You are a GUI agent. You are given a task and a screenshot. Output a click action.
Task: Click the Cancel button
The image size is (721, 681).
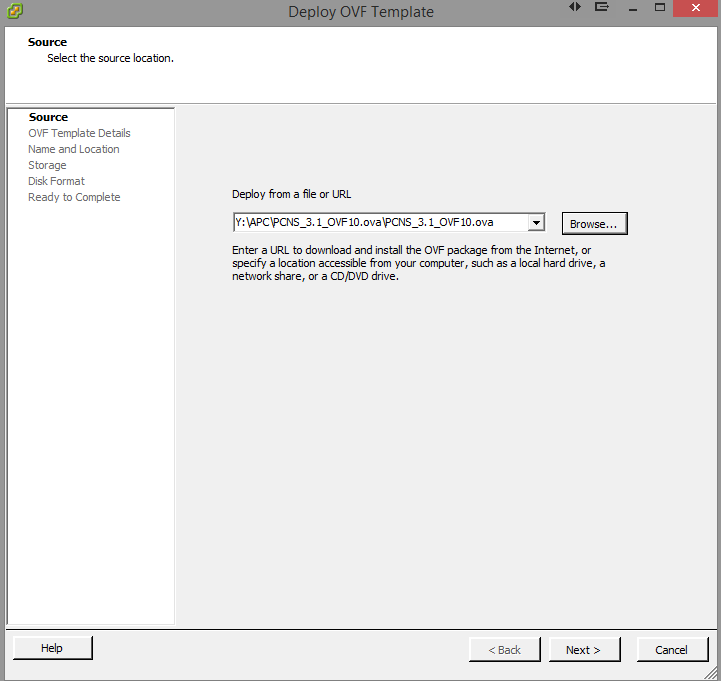[672, 650]
